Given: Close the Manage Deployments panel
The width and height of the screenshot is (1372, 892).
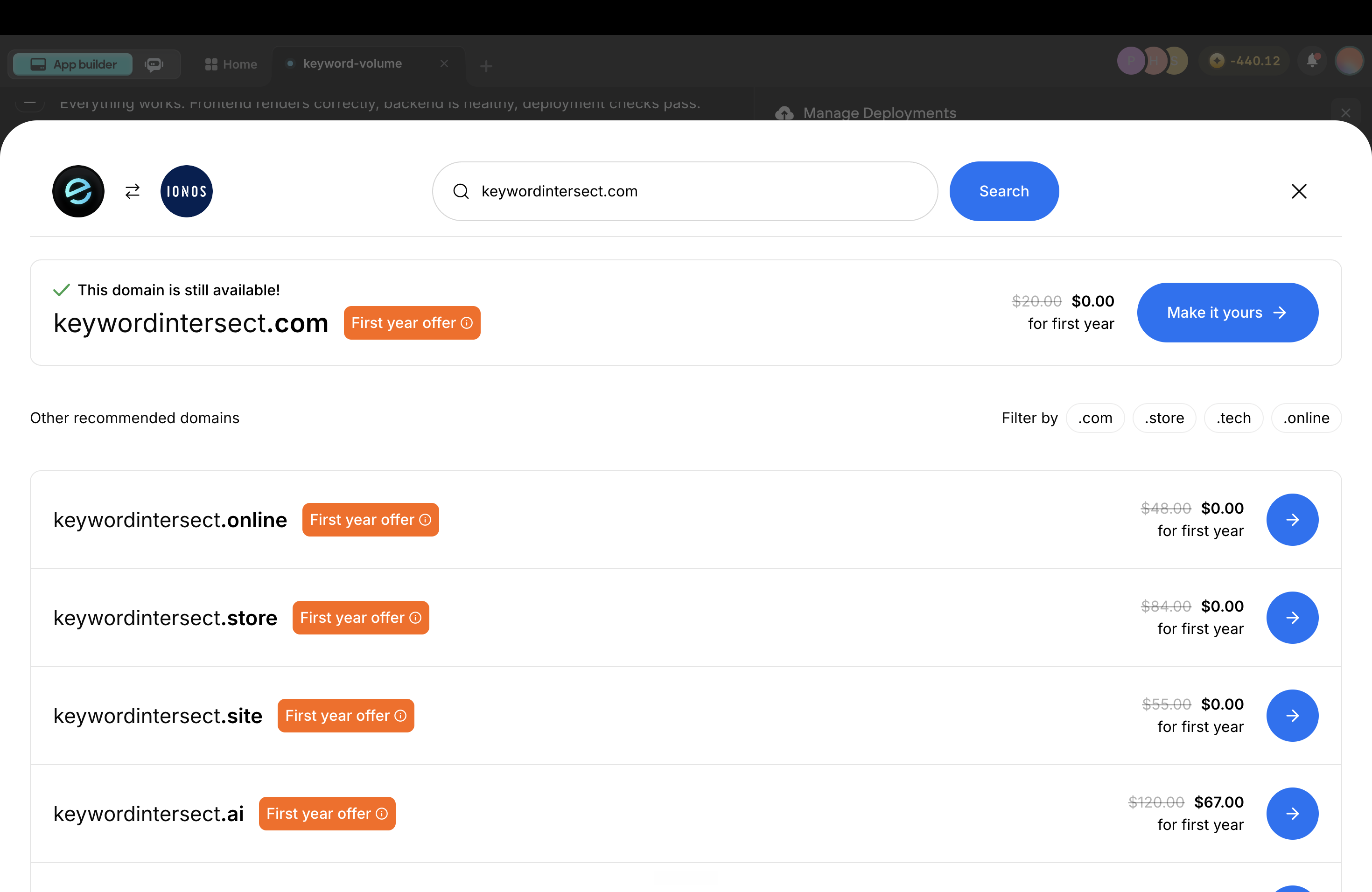Looking at the screenshot, I should (x=1346, y=113).
